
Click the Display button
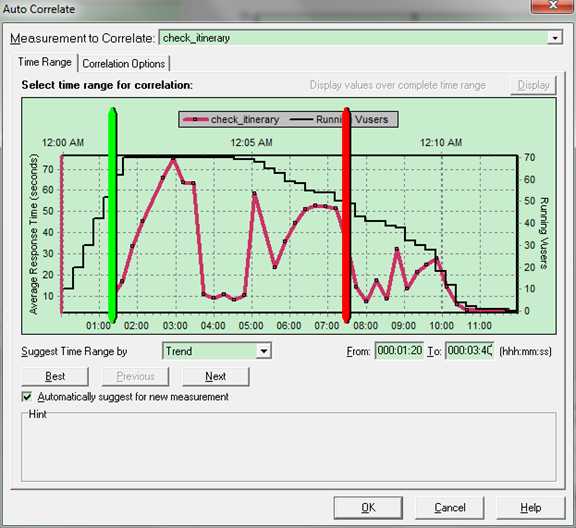[x=533, y=85]
